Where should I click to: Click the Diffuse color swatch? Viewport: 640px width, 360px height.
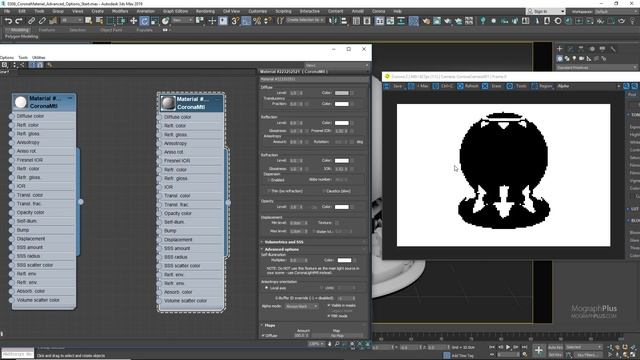pos(342,93)
